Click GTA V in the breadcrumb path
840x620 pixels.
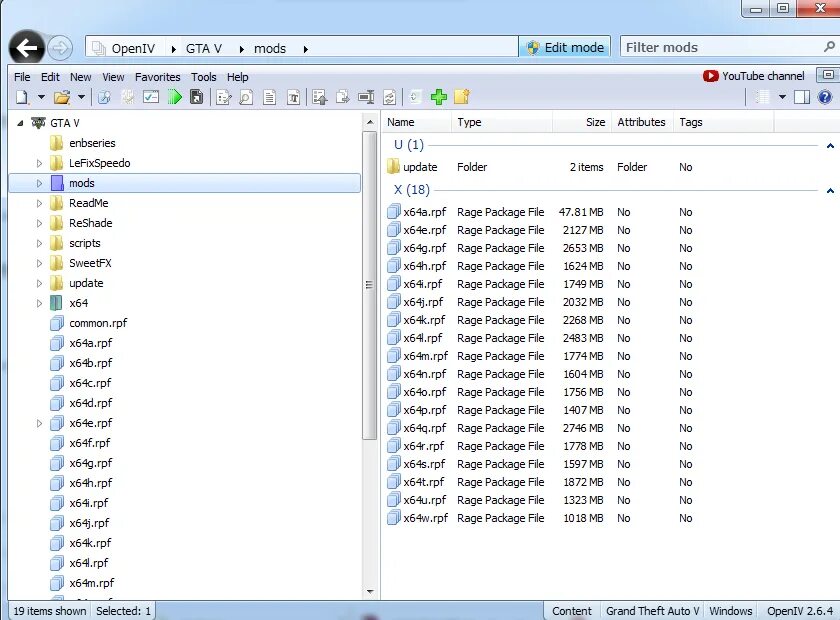pyautogui.click(x=204, y=49)
